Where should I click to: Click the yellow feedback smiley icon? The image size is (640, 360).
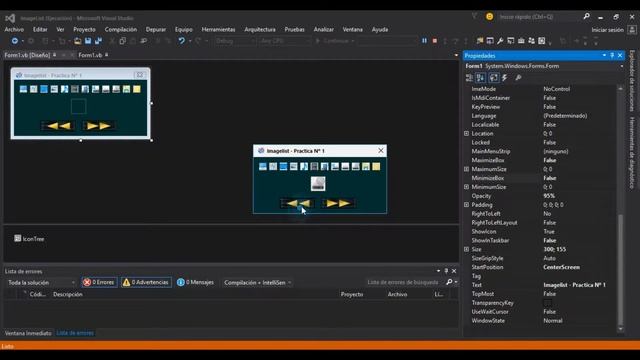(x=489, y=17)
